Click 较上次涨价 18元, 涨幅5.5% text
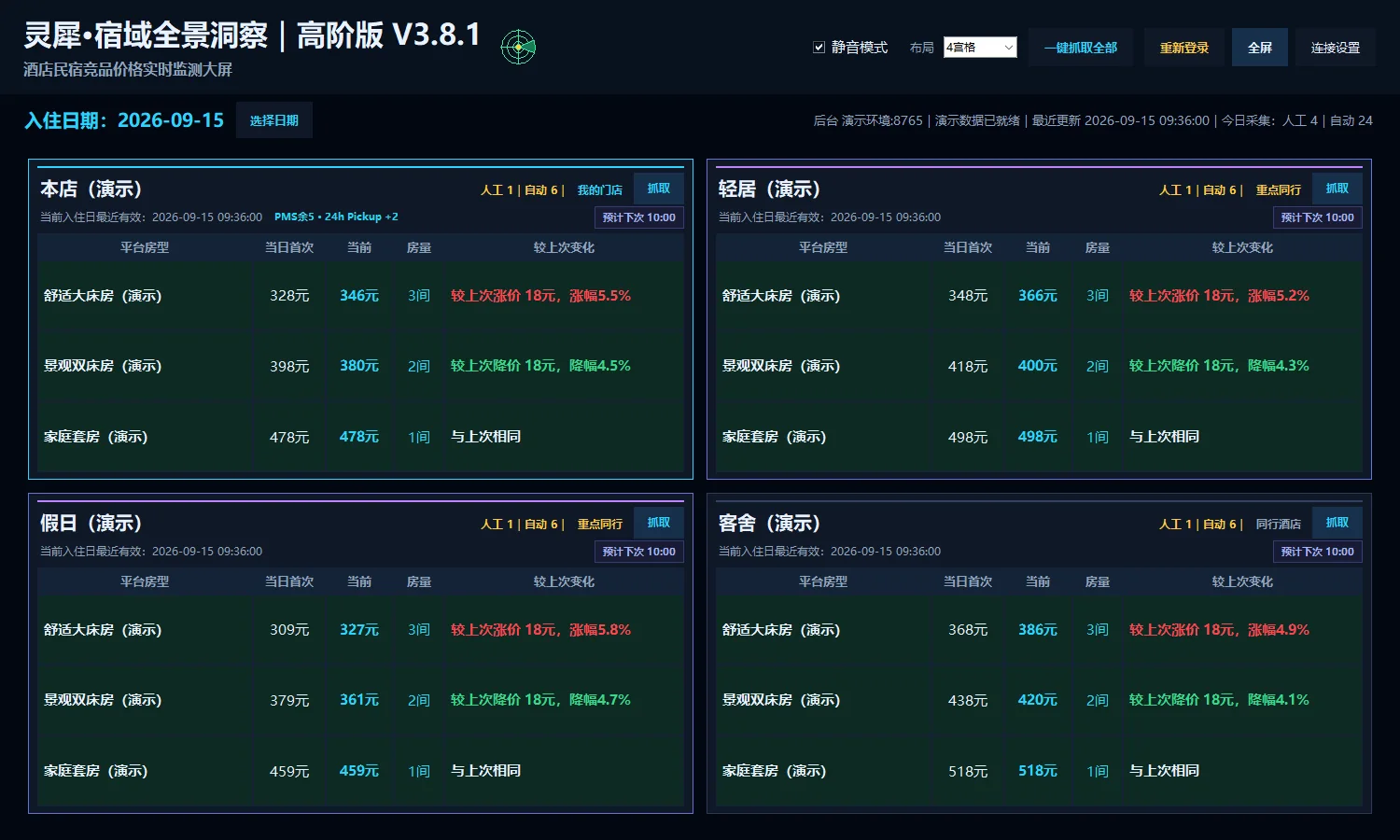Image resolution: width=1400 pixels, height=840 pixels. click(x=540, y=296)
